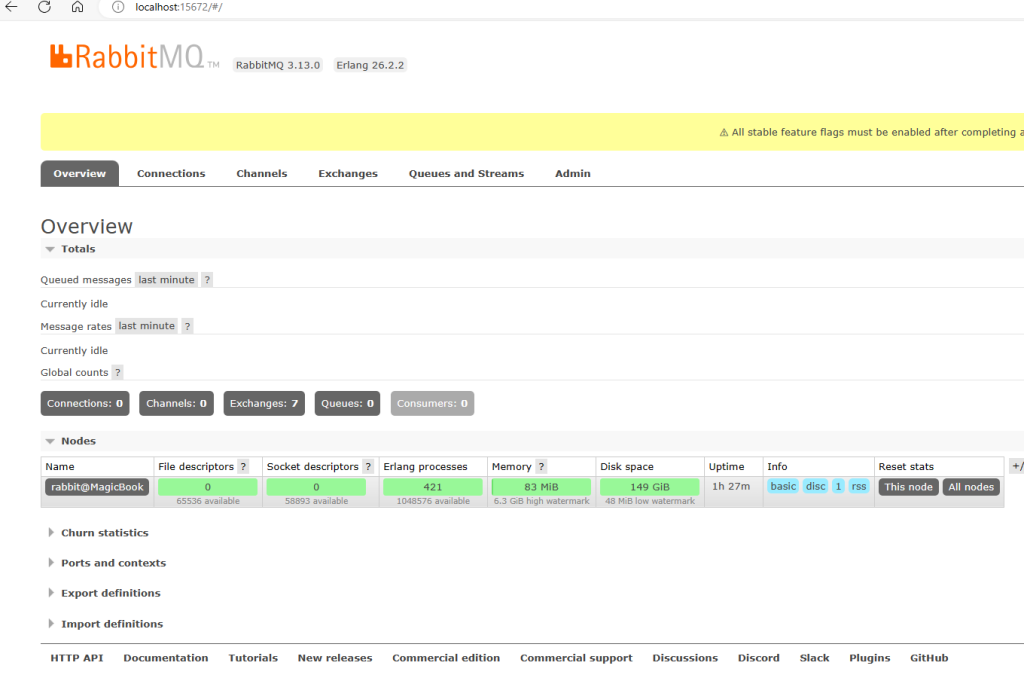Viewport: 1024px width, 687px height.
Task: Click the RabbitMQ logo
Action: point(134,57)
